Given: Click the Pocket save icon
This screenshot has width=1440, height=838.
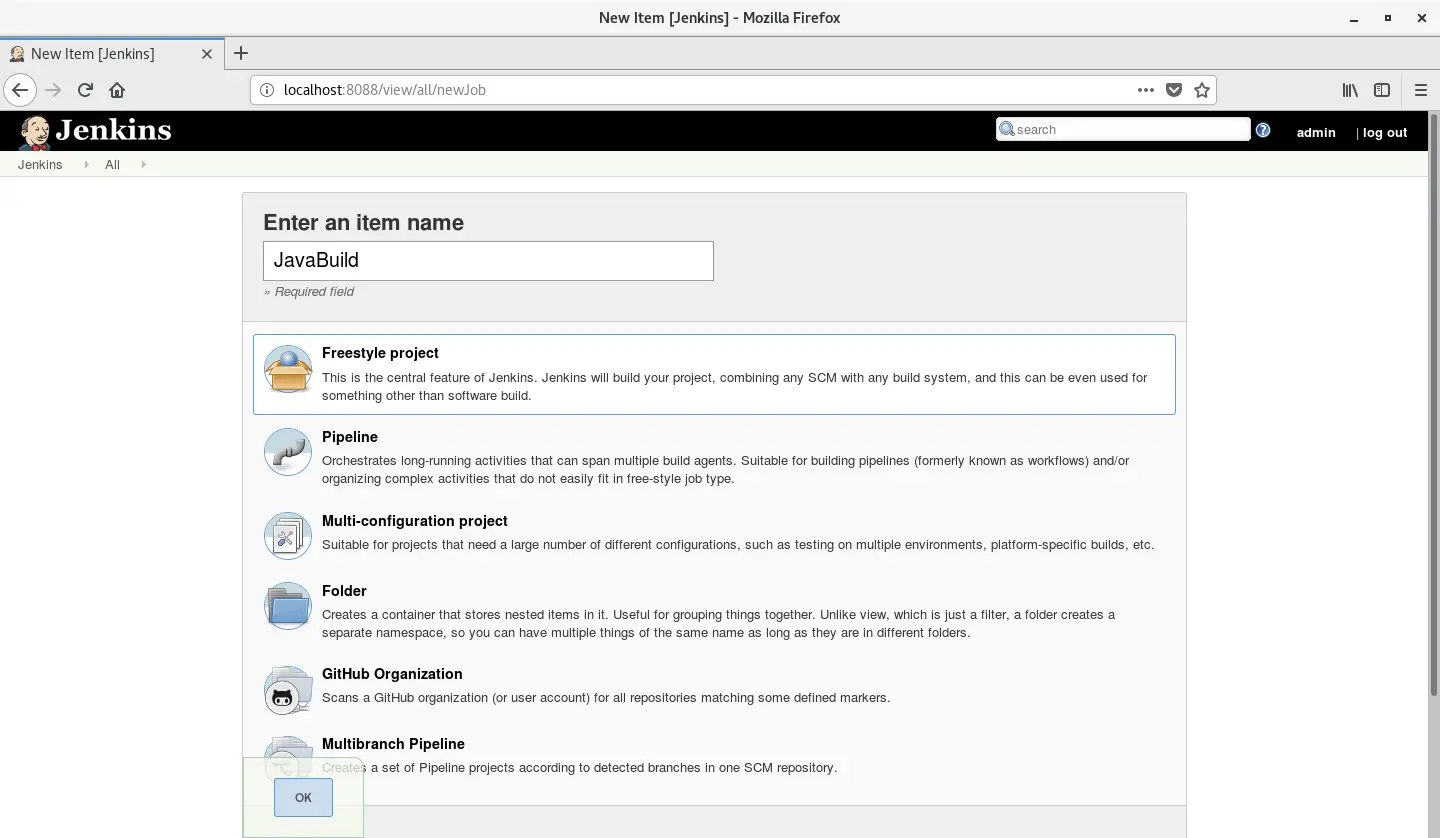Looking at the screenshot, I should [1174, 90].
